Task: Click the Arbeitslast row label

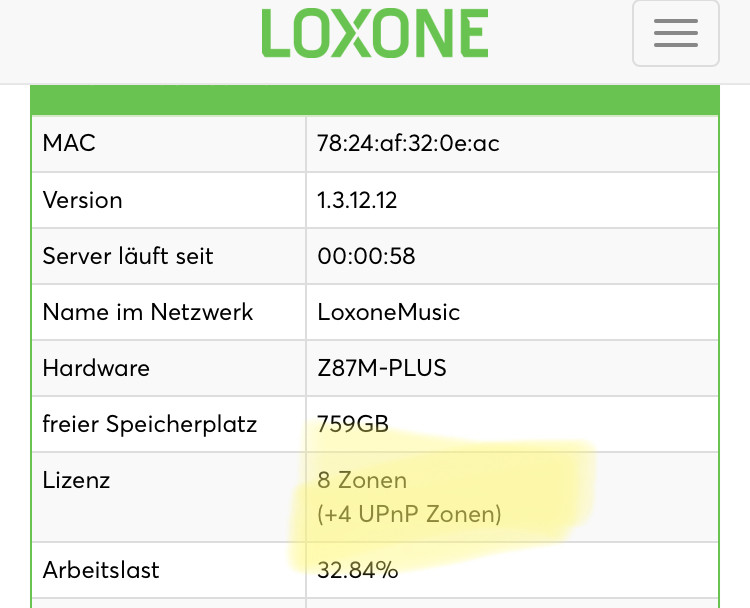Action: [x=101, y=570]
